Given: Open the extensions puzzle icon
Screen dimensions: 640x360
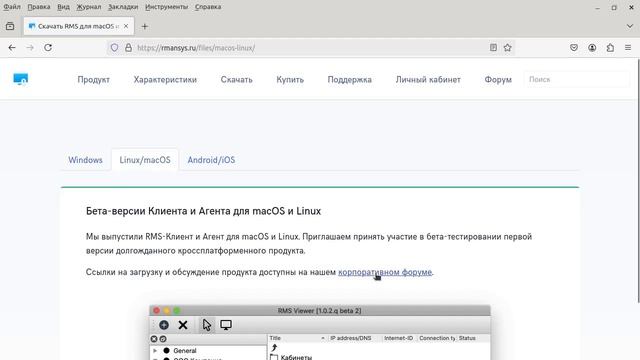Looking at the screenshot, I should tap(610, 48).
